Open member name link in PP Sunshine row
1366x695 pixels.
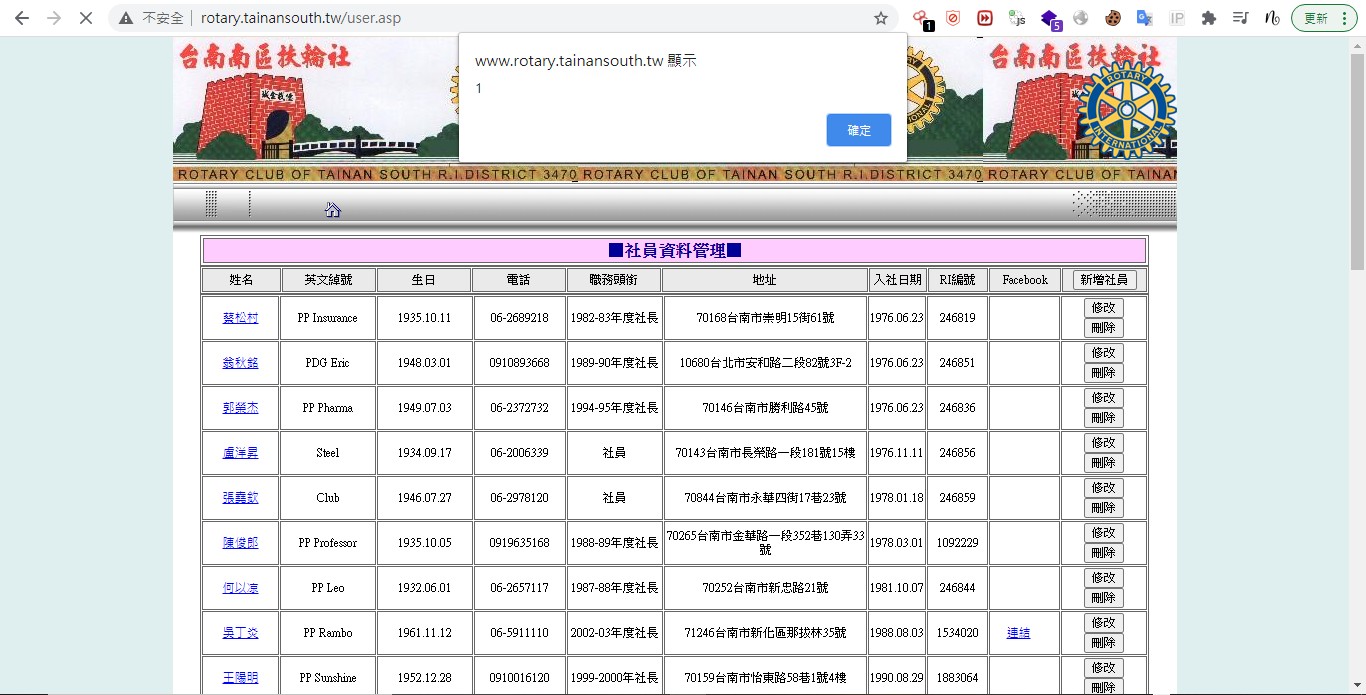tap(240, 678)
